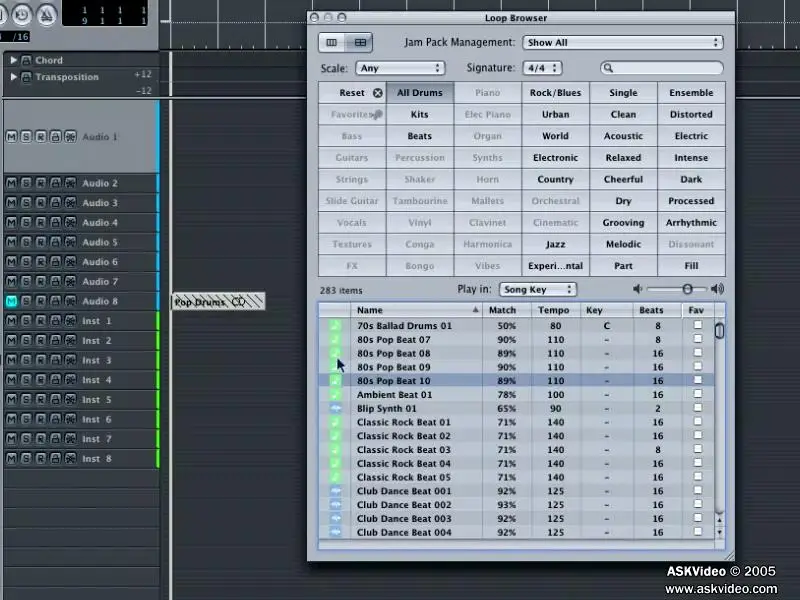Click the lock icon on Inst 1 track
This screenshot has height=600, width=800.
[x=56, y=321]
